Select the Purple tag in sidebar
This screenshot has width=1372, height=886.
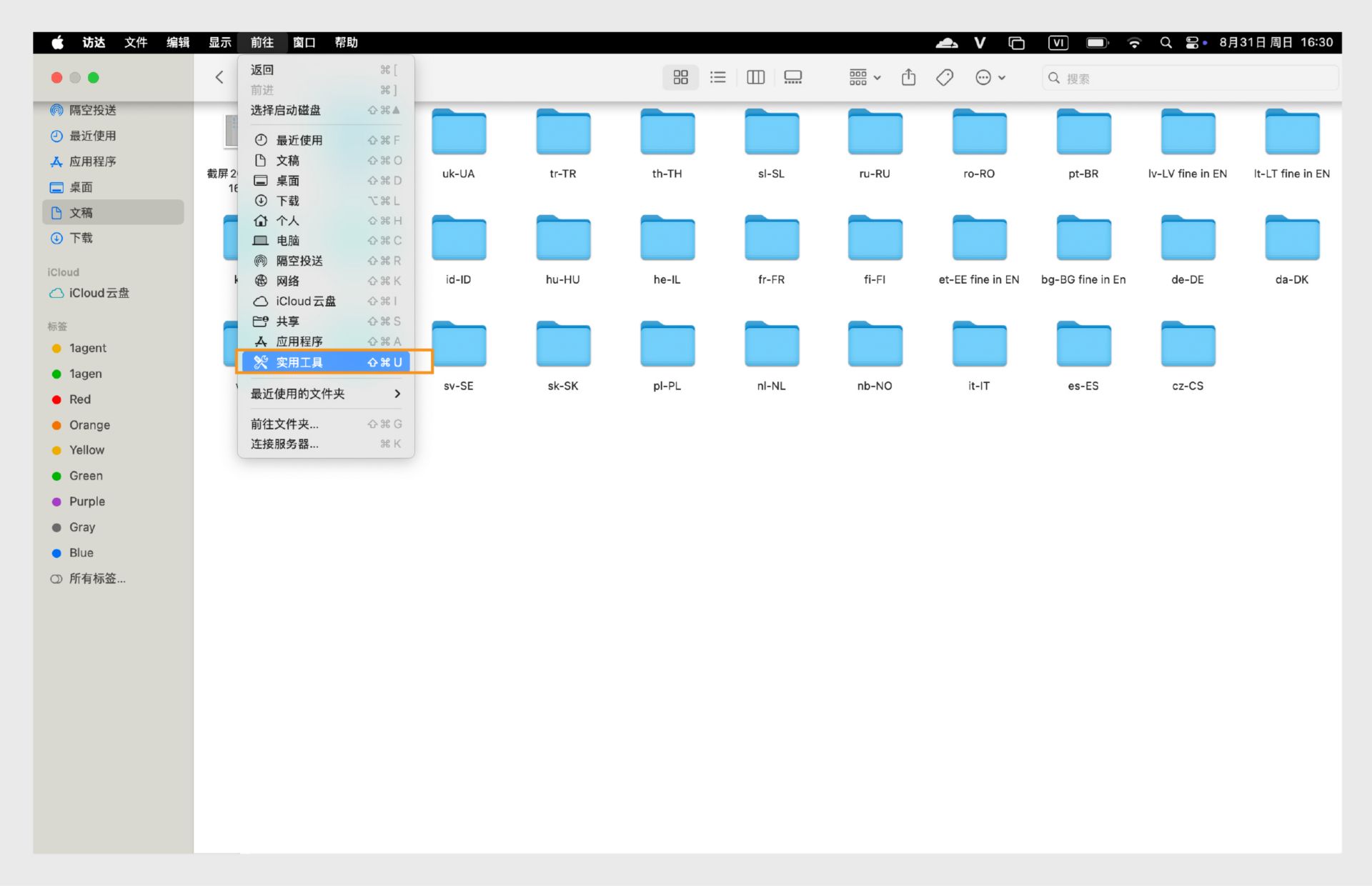(x=86, y=502)
